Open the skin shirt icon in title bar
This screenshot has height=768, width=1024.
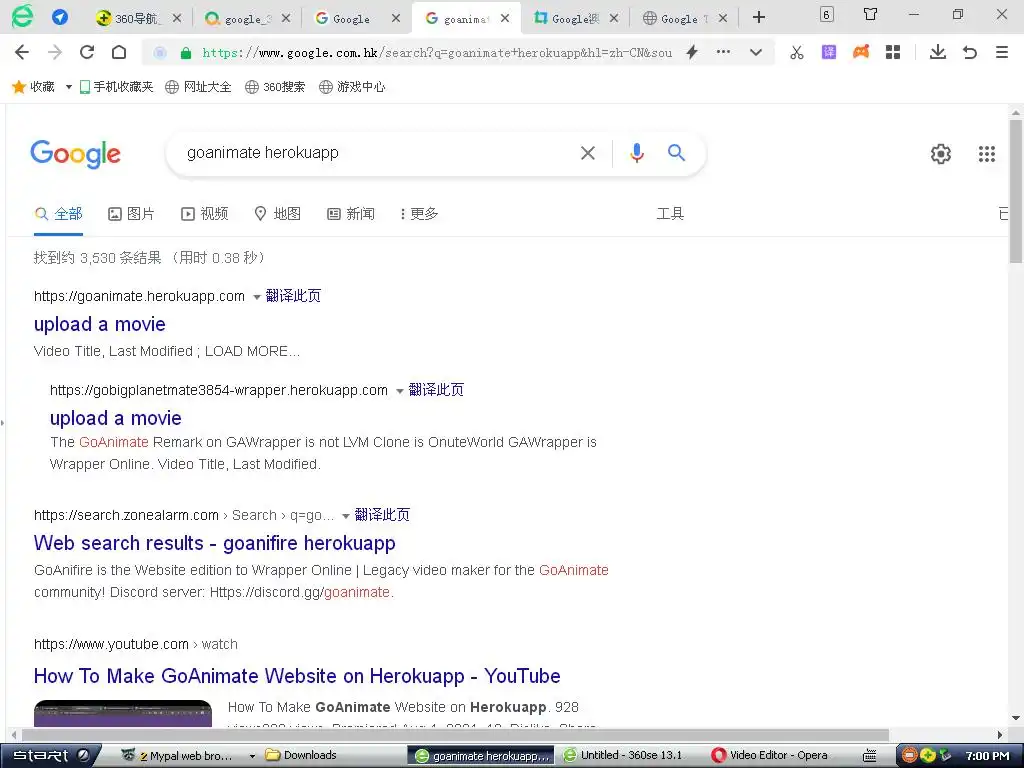pyautogui.click(x=870, y=14)
